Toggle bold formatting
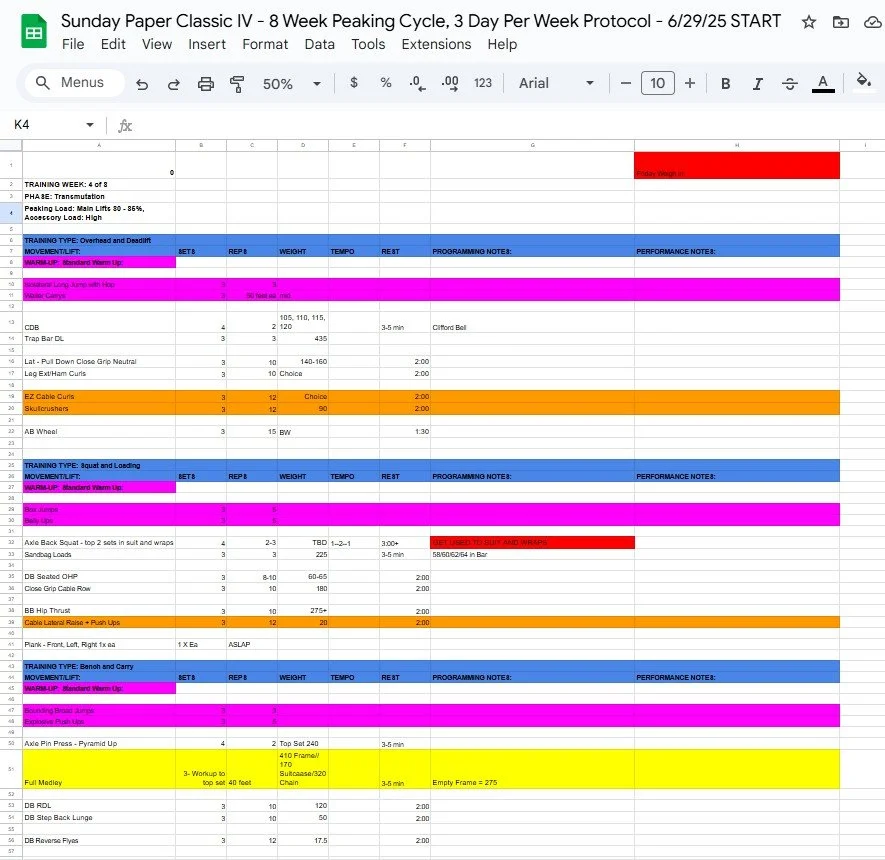885x860 pixels. (x=726, y=84)
